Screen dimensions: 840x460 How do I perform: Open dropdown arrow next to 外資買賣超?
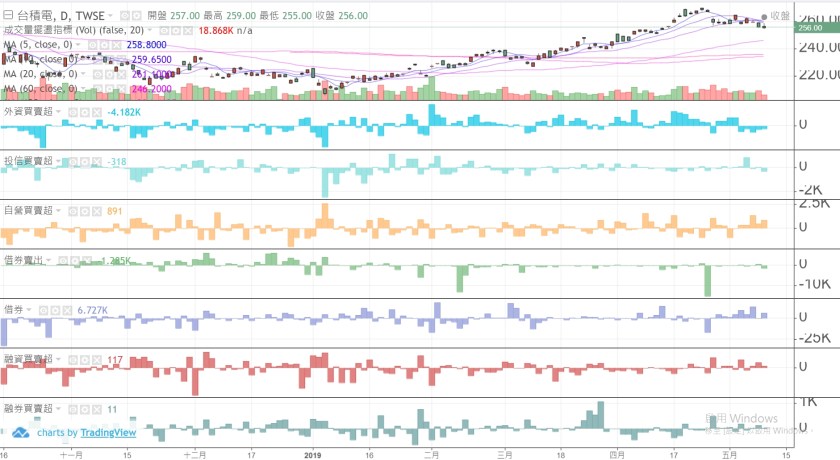point(59,111)
